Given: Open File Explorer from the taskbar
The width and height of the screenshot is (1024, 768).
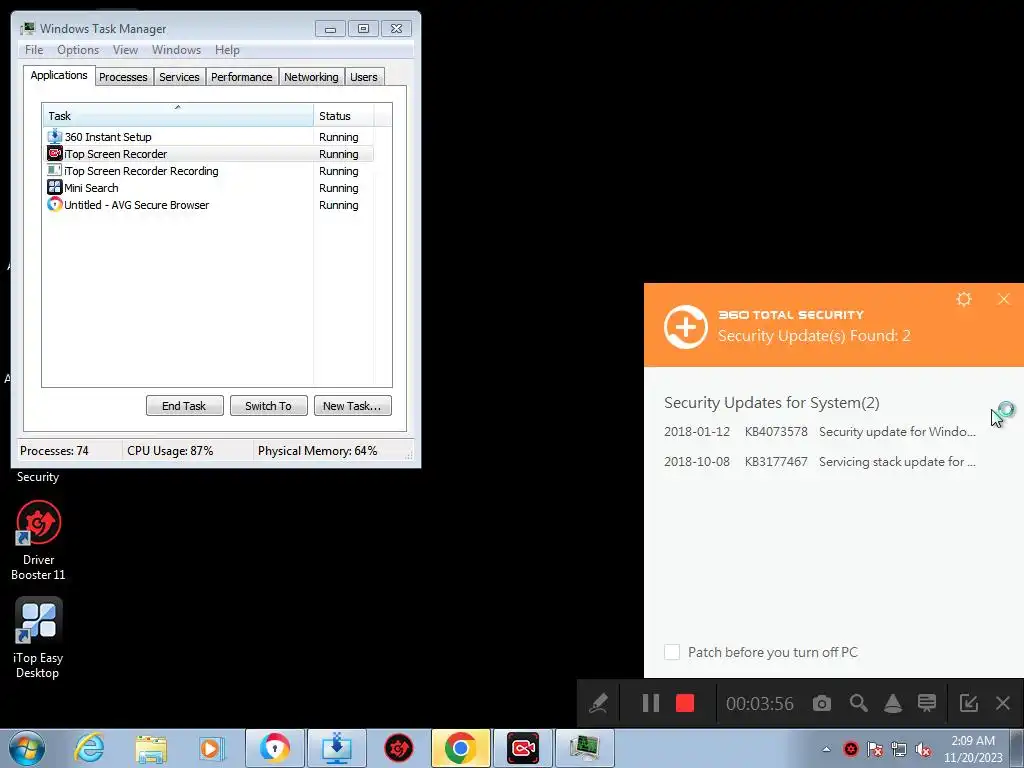Looking at the screenshot, I should 151,748.
